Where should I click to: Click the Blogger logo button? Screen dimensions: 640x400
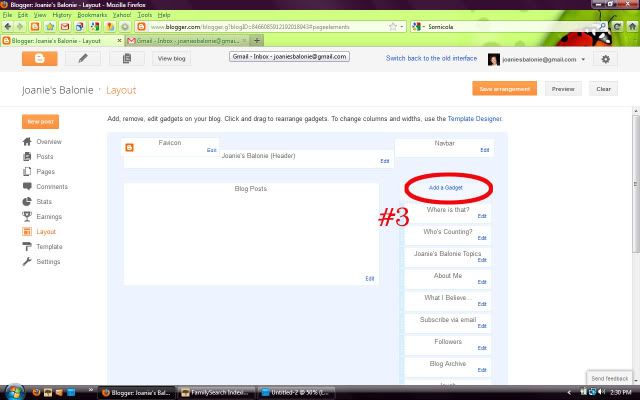click(x=40, y=59)
